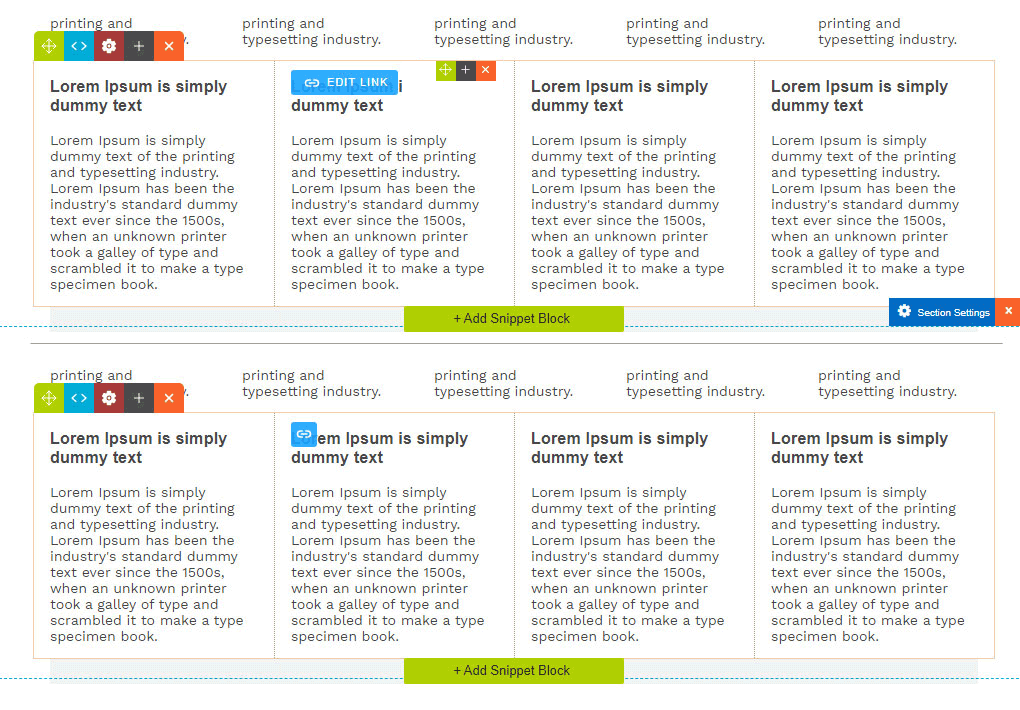Click the plus icon in second snippet toolbar

click(x=139, y=398)
